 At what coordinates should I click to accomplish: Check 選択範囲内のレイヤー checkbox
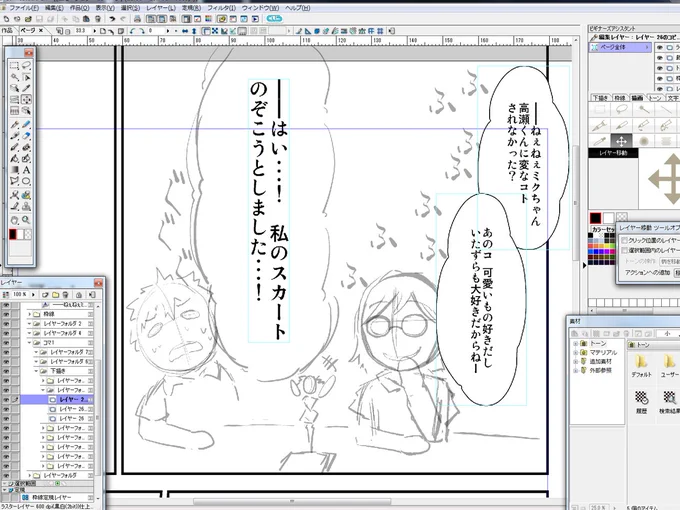[624, 250]
